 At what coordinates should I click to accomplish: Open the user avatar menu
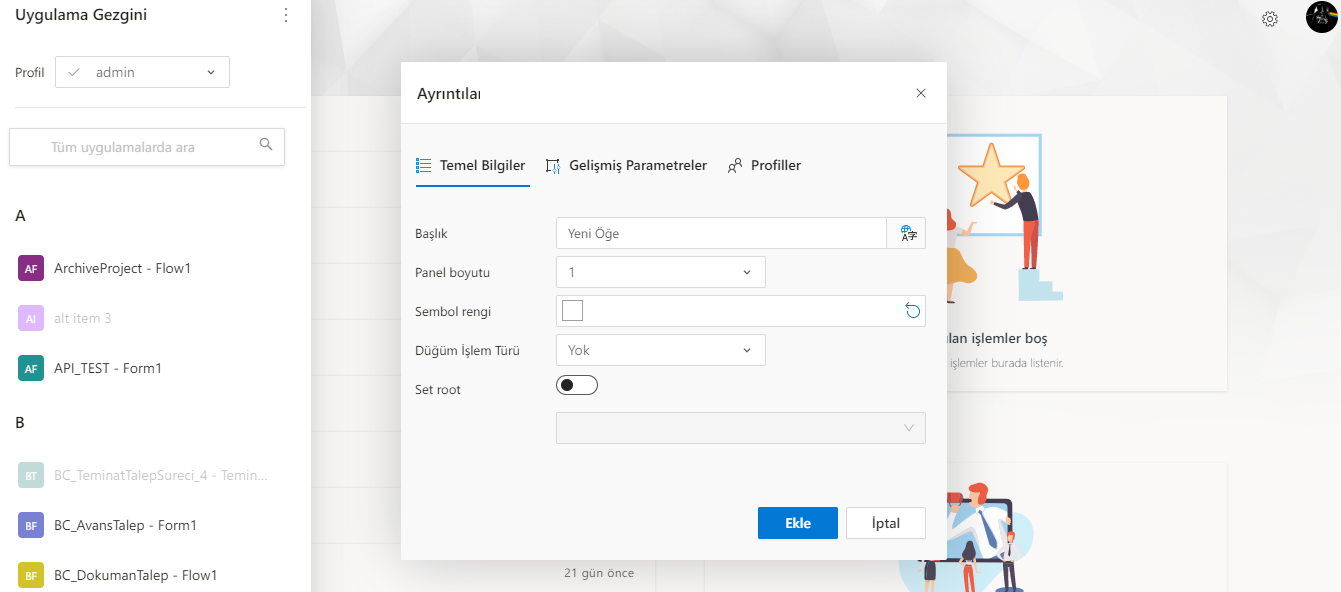tap(1322, 17)
